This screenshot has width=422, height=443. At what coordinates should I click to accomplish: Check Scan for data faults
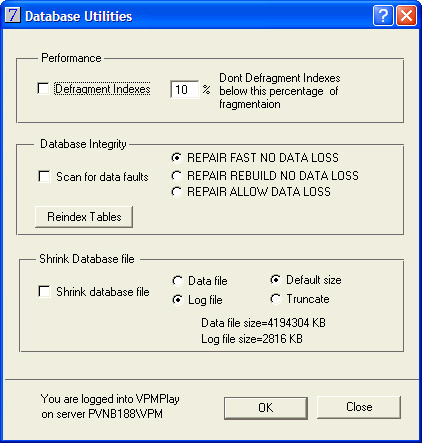(x=44, y=176)
